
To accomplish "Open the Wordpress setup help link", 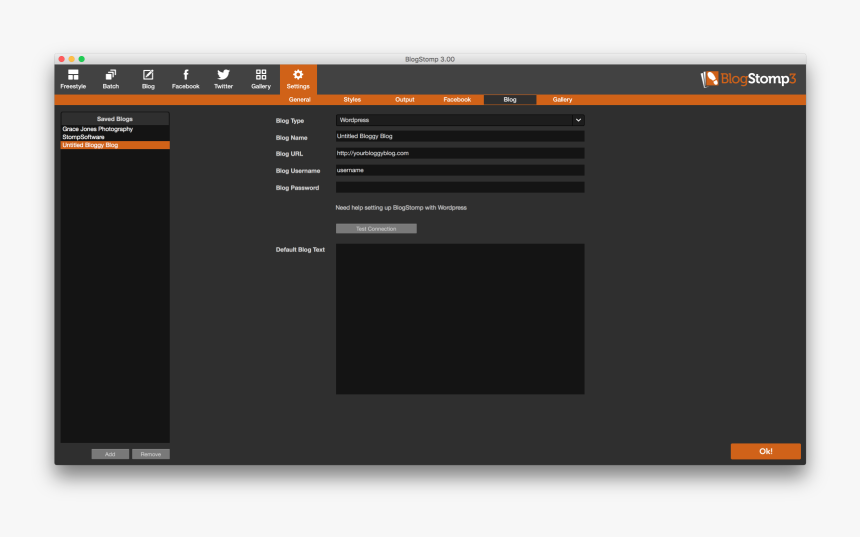I will 401,208.
